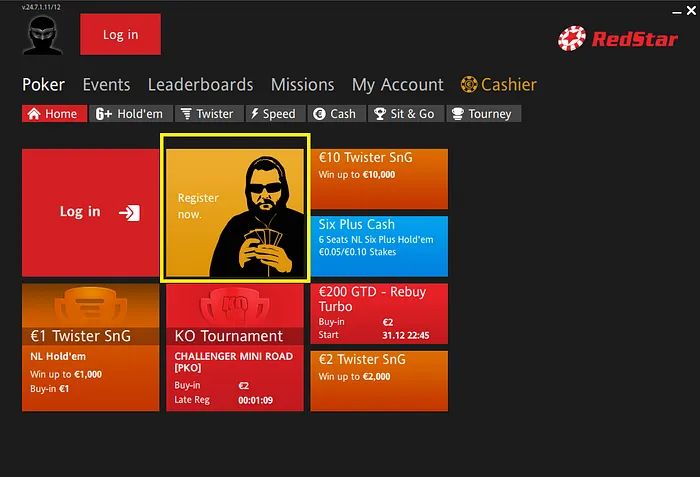700x477 pixels.
Task: Switch to the Home tab
Action: pos(54,114)
